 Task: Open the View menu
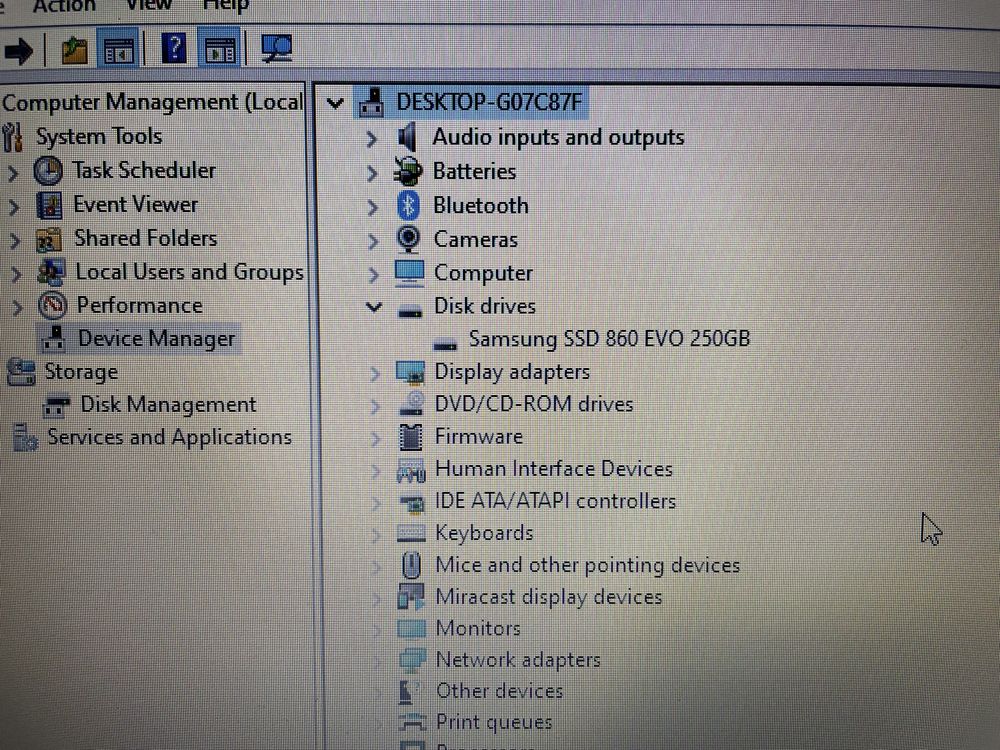tap(149, 5)
